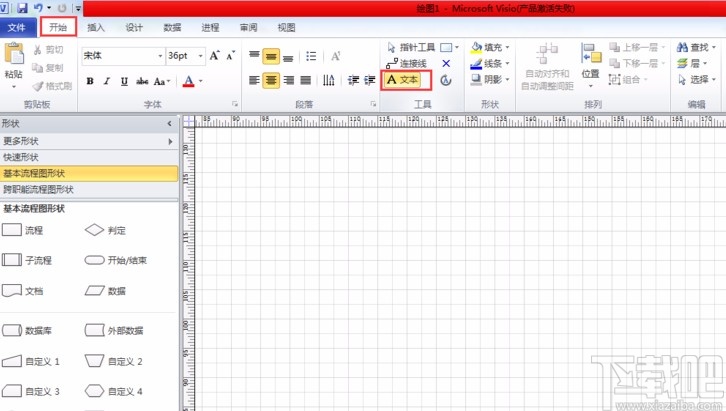Select the Connector tool
The height and width of the screenshot is (411, 726).
tap(406, 63)
